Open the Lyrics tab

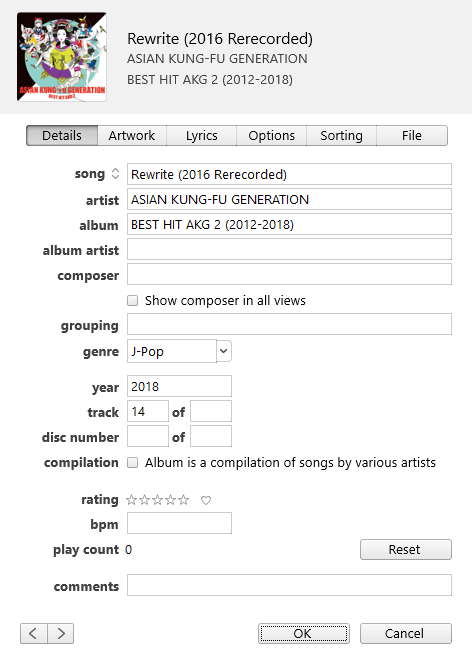pos(201,136)
